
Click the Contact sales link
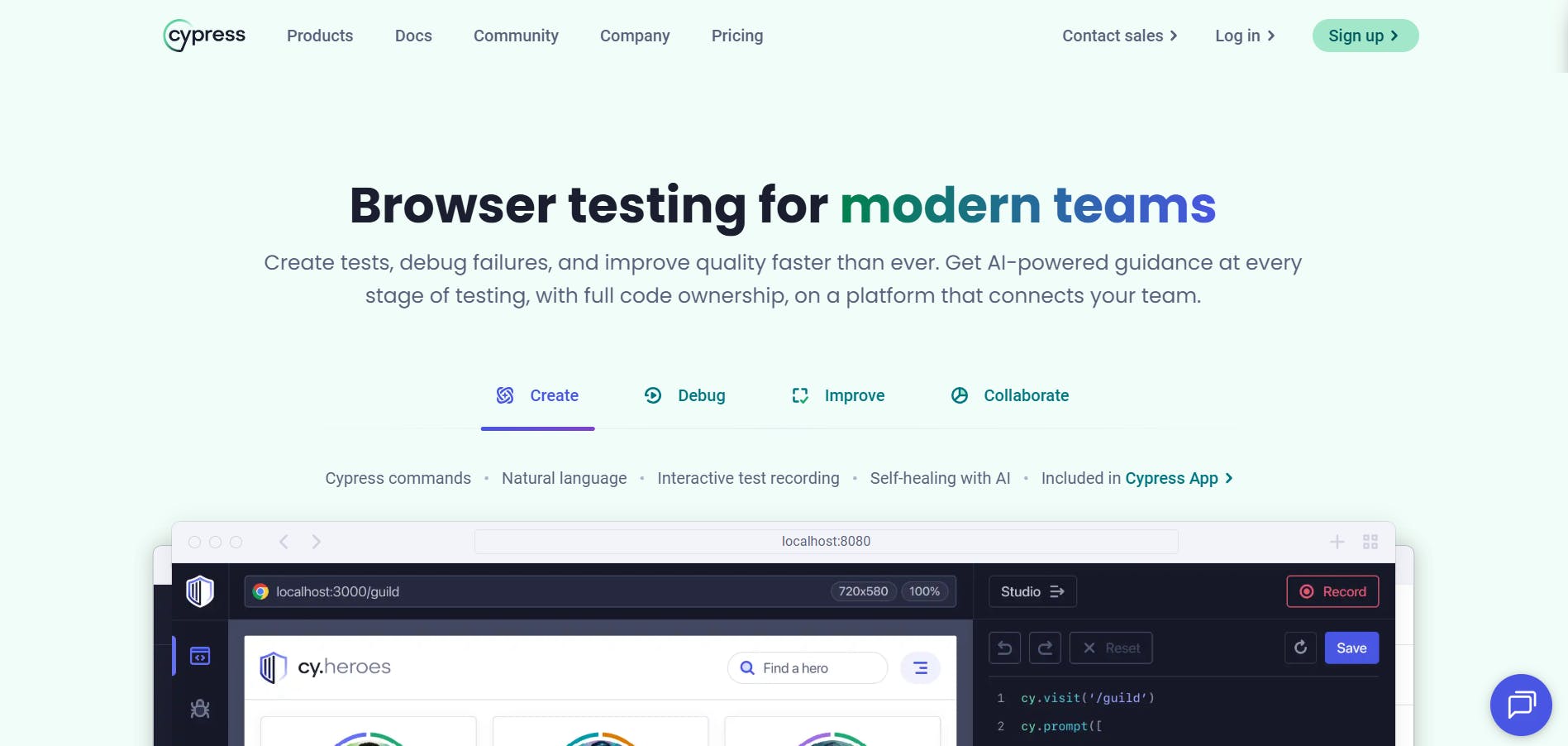(1120, 36)
